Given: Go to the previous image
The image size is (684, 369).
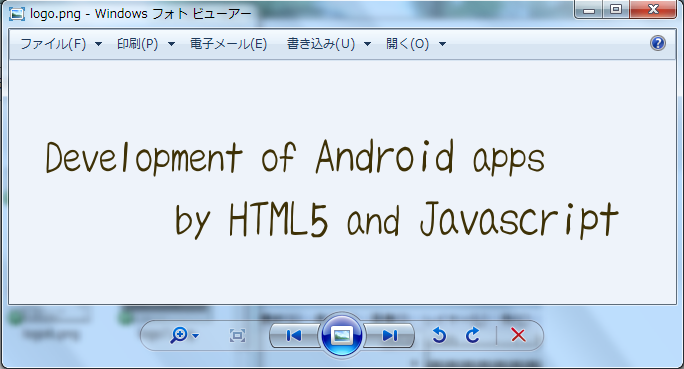Looking at the screenshot, I should [x=294, y=335].
